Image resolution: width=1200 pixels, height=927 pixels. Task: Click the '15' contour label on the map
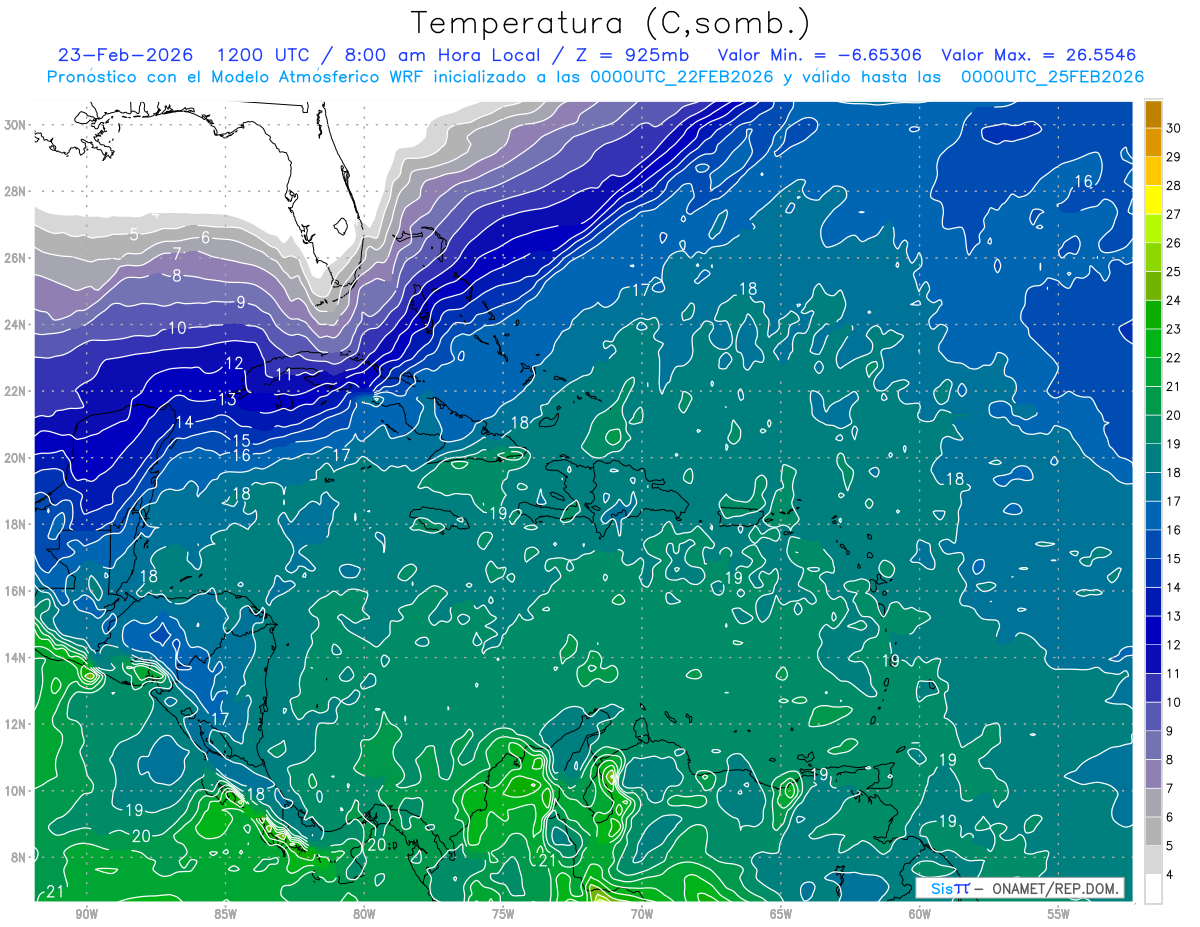pyautogui.click(x=241, y=440)
